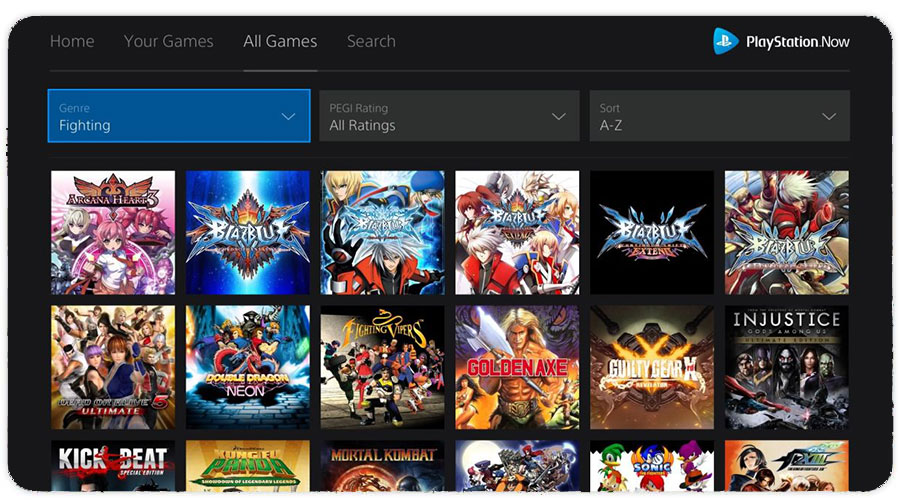This screenshot has width=900, height=500.
Task: Select the Kung Fu Panda game tile
Action: (x=248, y=466)
